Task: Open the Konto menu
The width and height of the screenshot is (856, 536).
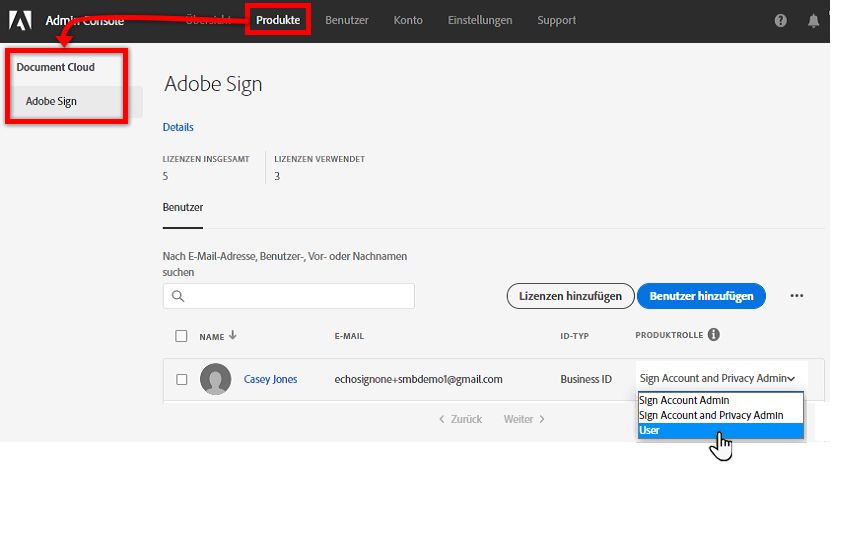Action: pyautogui.click(x=408, y=20)
